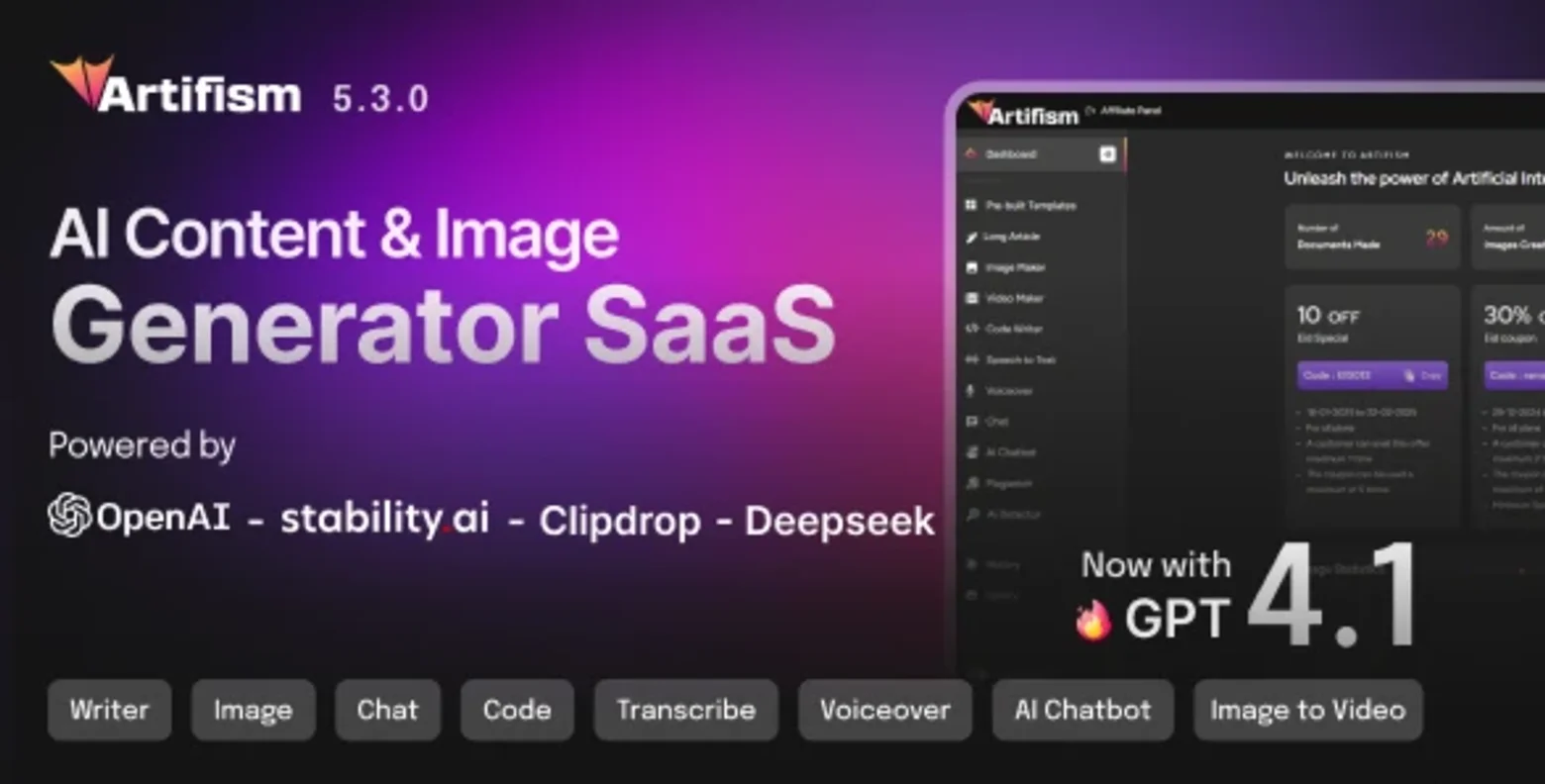
Task: Click the Artifism logo in the dashboard header
Action: point(1023,114)
